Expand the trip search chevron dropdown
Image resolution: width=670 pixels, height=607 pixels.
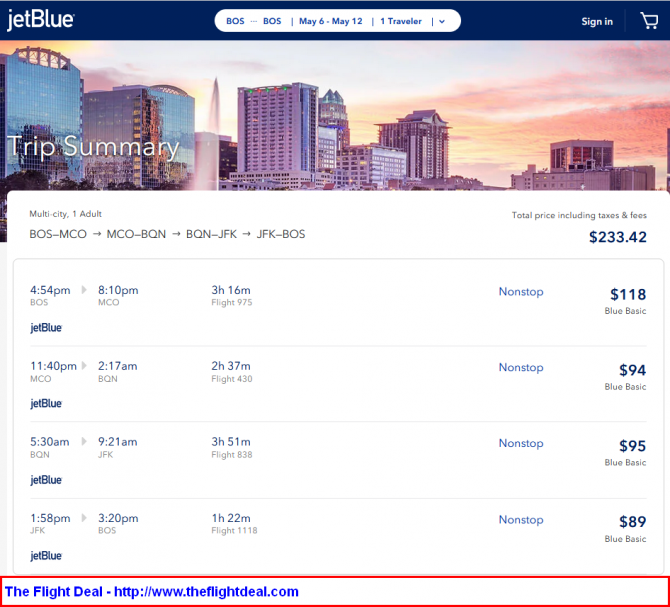pyautogui.click(x=442, y=21)
